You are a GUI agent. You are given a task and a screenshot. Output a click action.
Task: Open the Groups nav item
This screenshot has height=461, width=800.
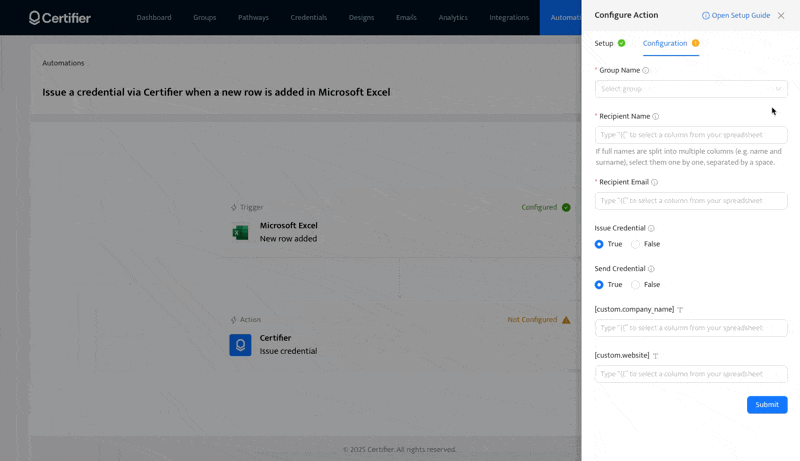coord(205,17)
